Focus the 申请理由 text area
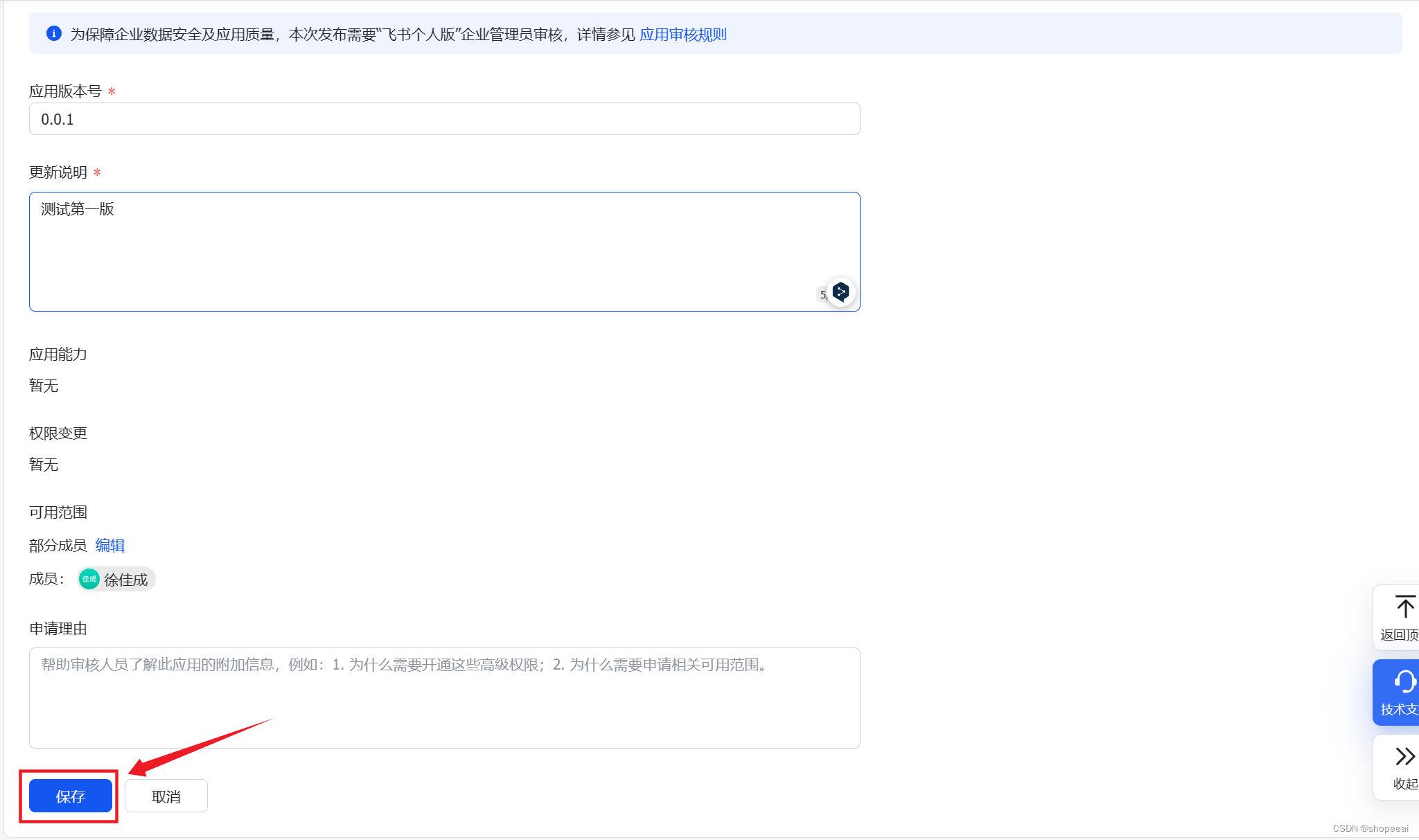This screenshot has width=1419, height=840. [444, 697]
